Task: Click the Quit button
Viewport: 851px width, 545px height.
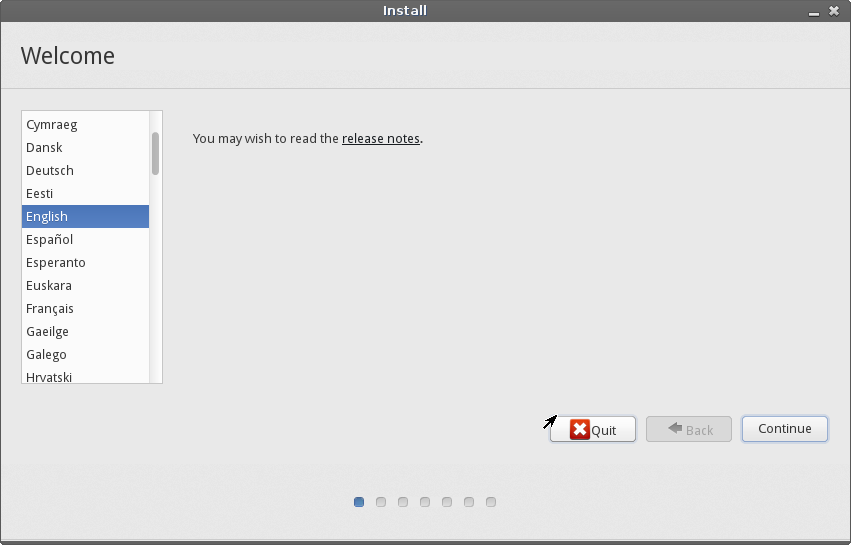Action: 593,429
